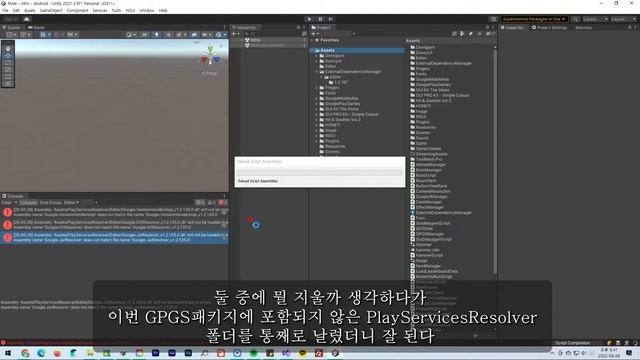640x360 pixels.
Task: Toggle scene visibility of hidden objects
Action: click(194, 35)
